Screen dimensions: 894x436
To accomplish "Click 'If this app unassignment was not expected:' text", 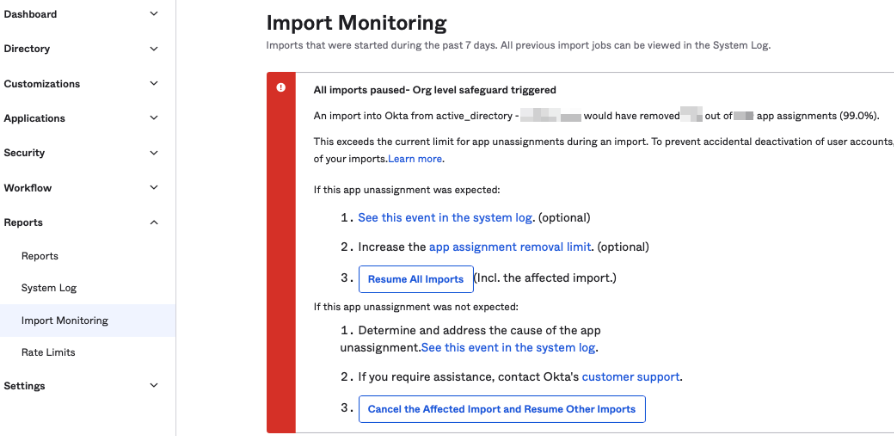I will 416,307.
